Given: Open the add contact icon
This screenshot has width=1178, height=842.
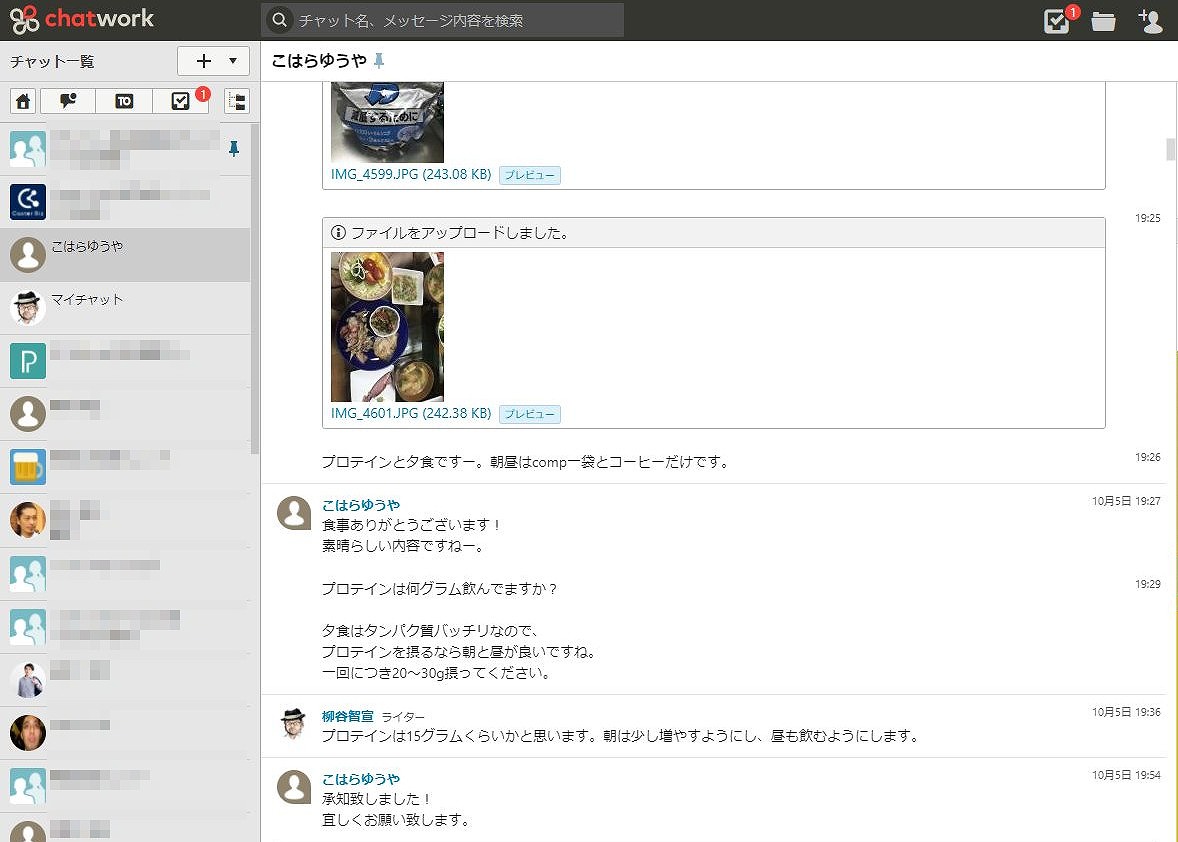Looking at the screenshot, I should click(x=1149, y=21).
